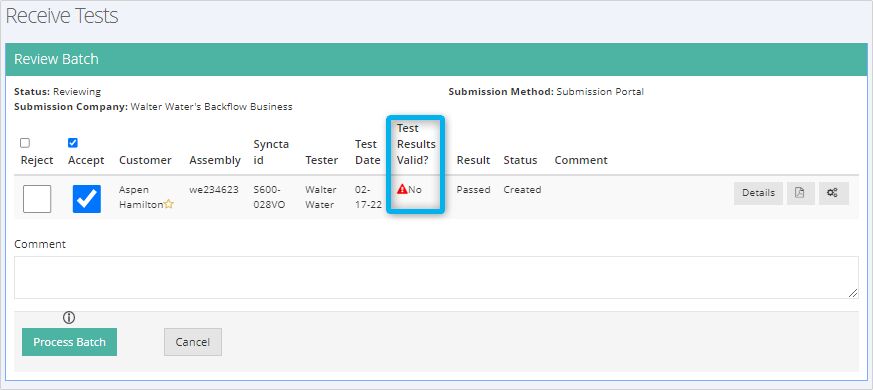Click the Process Batch button
Image resolution: width=873 pixels, height=390 pixels.
point(70,342)
